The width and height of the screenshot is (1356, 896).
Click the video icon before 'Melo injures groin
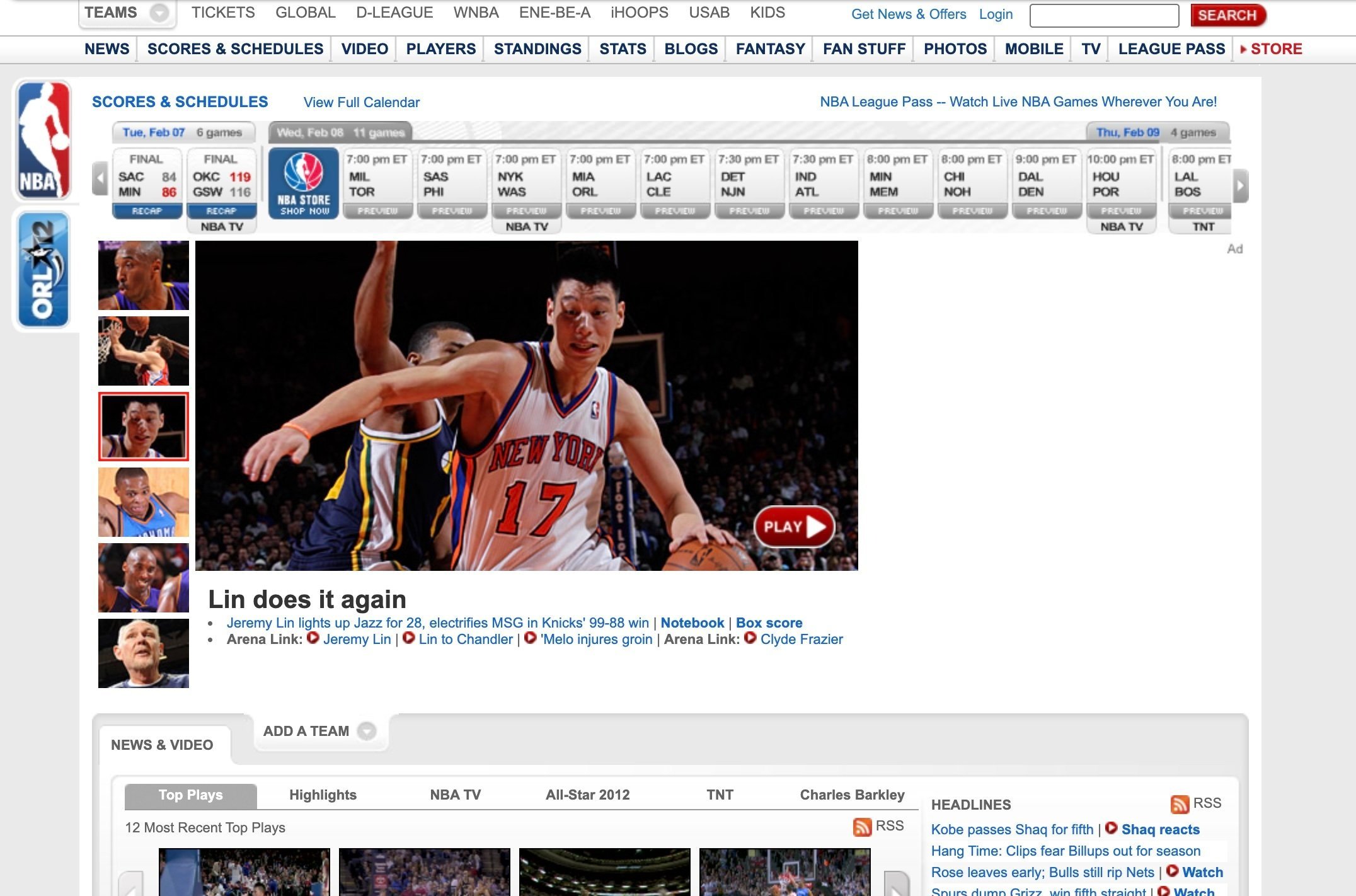click(531, 638)
